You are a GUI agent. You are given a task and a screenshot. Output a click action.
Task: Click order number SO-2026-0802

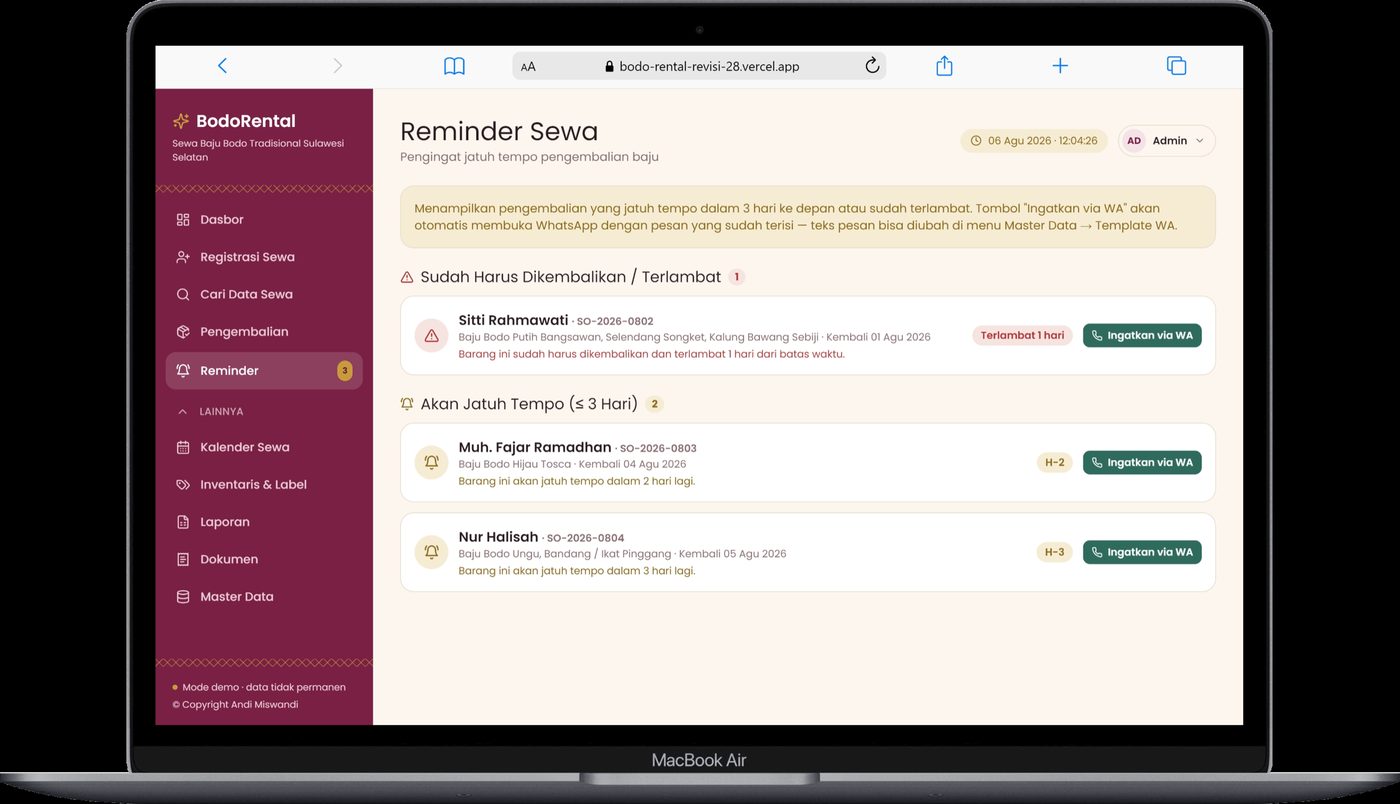click(x=615, y=322)
